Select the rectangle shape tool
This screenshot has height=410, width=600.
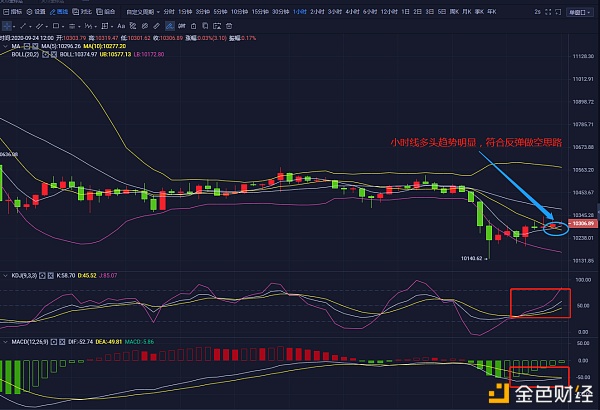coord(56,26)
